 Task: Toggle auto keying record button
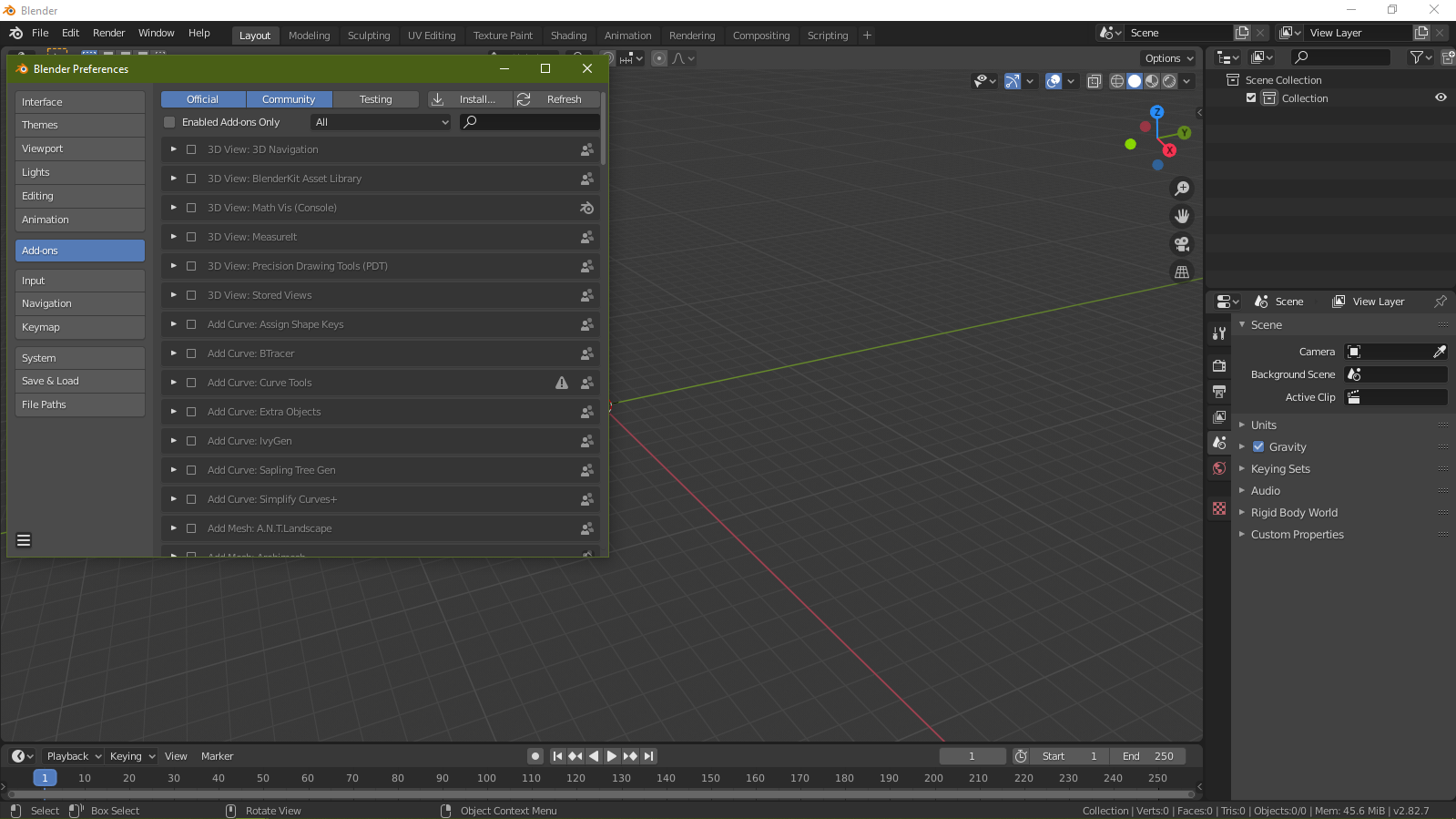535,756
